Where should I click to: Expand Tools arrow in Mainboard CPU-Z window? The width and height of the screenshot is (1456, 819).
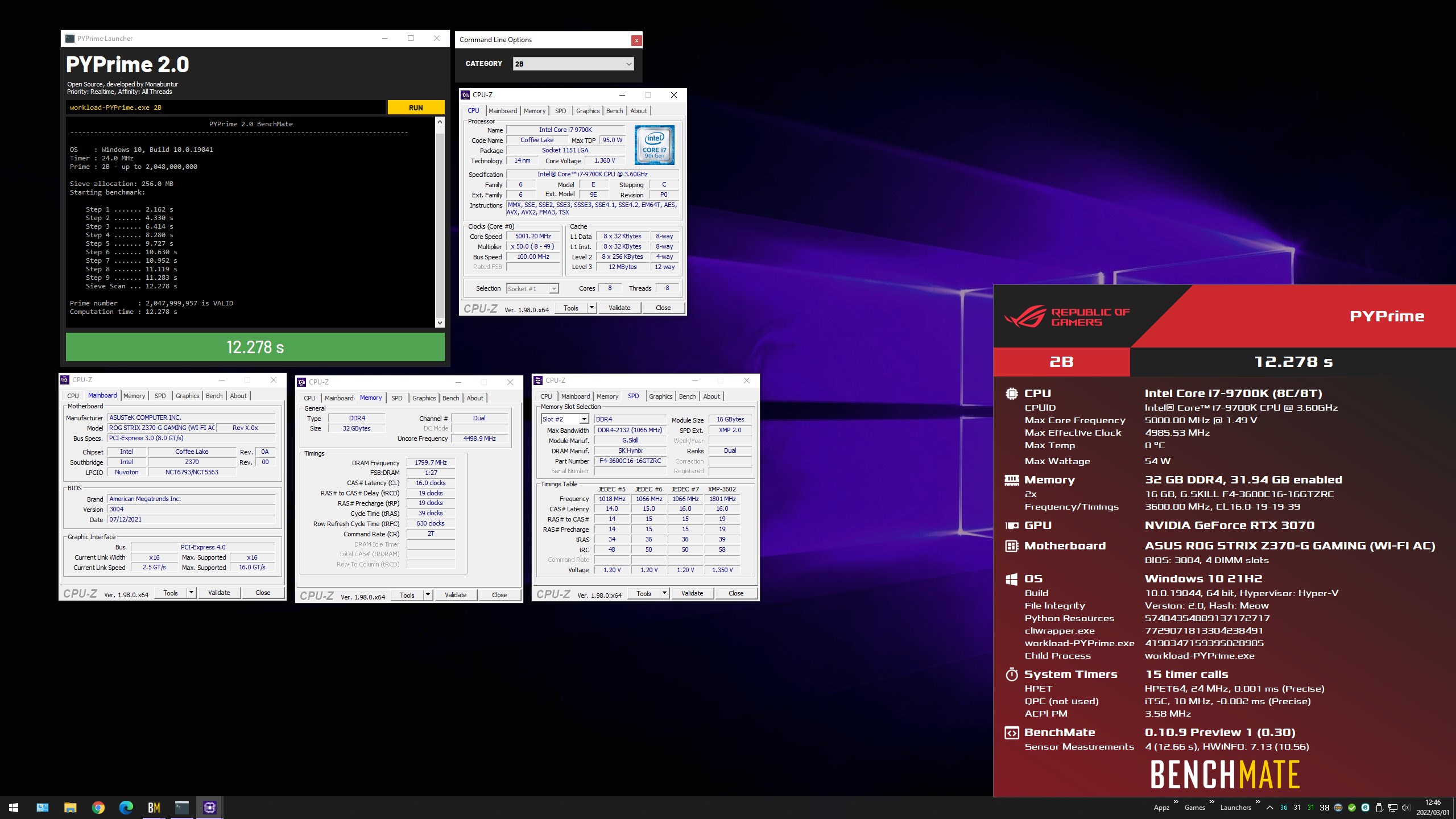191,593
